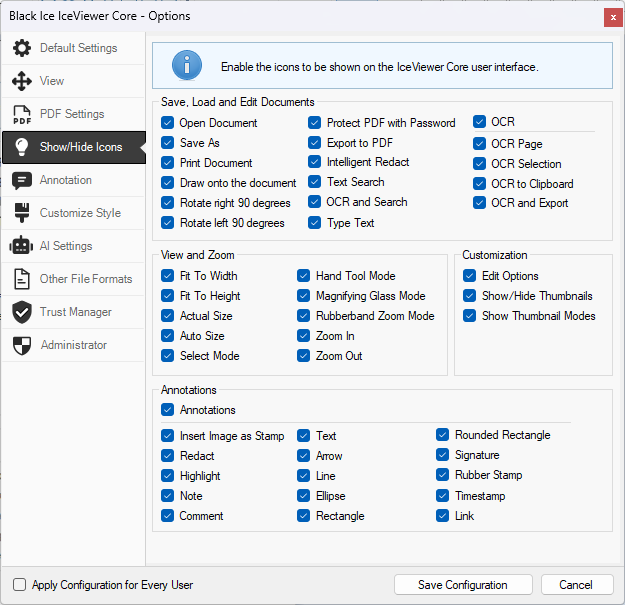The image size is (625, 605).
Task: Uncheck Draw onto the document
Action: click(x=167, y=183)
